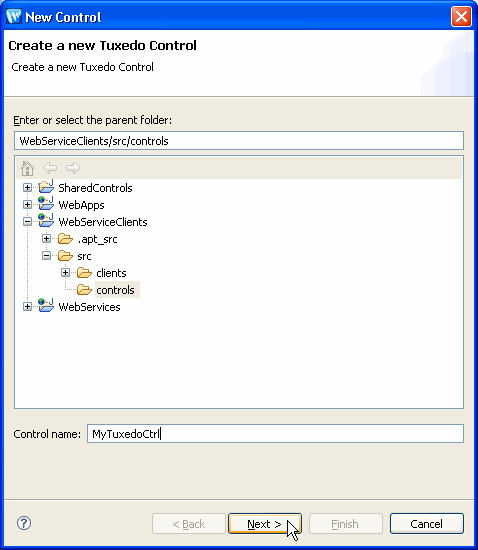Collapse the src folder node
Screen dimensions: 478x550
46,256
